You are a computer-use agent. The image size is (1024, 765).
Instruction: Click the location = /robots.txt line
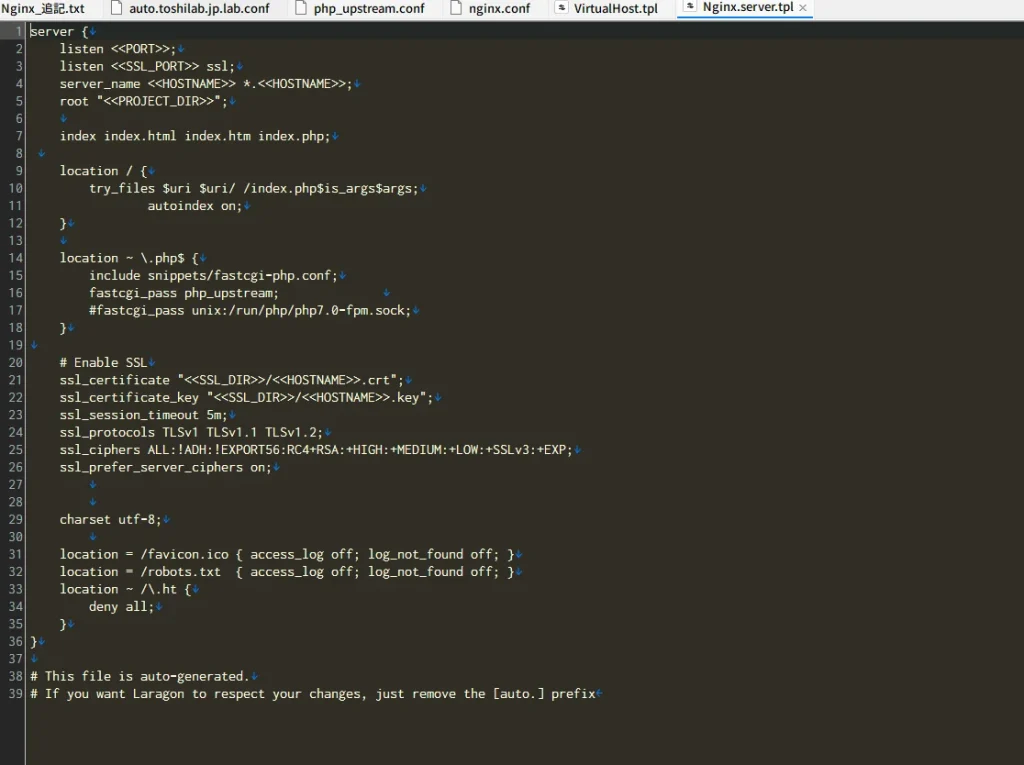(287, 572)
